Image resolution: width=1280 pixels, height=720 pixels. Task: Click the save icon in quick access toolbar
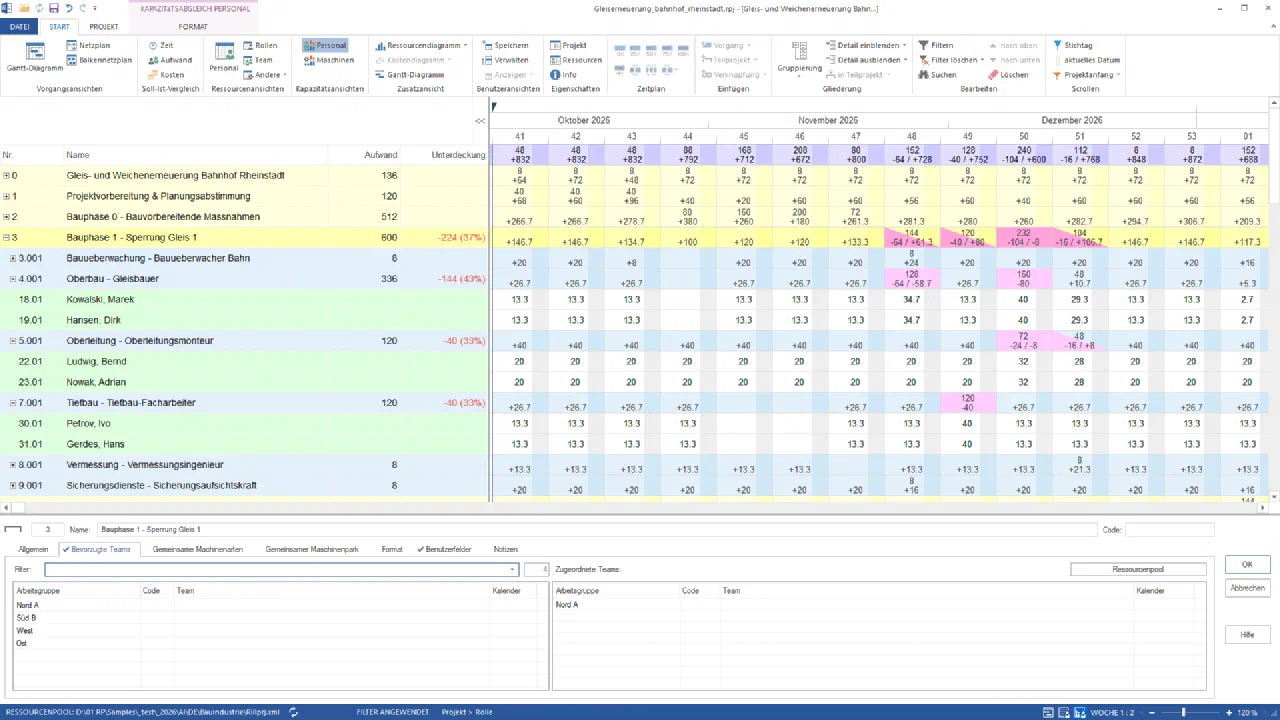[53, 8]
